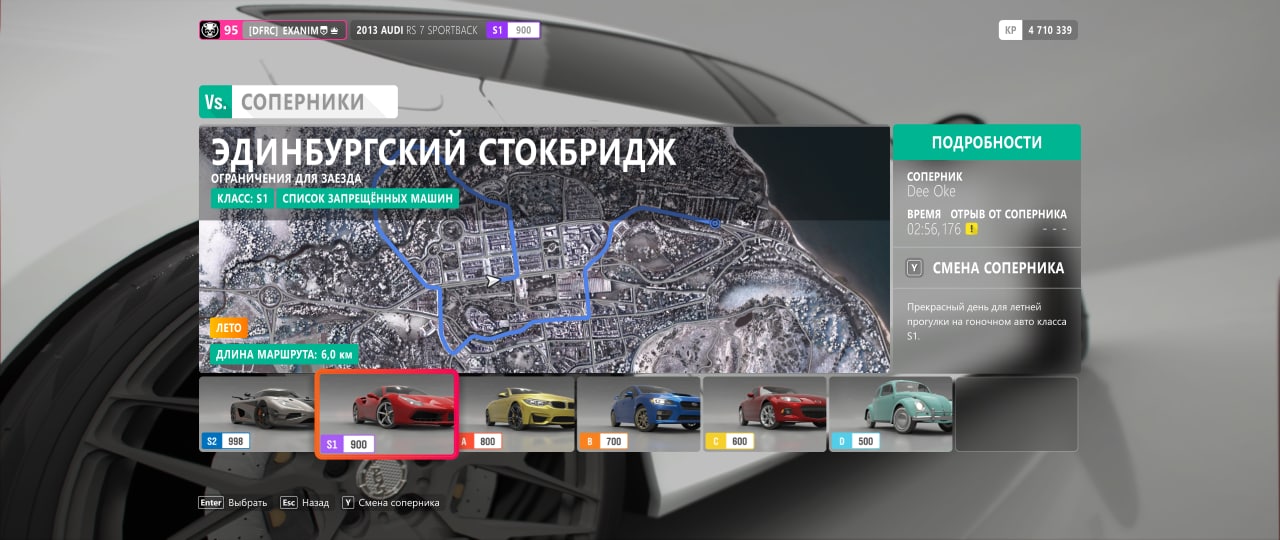1280x540 pixels.
Task: Click the S1 900 class badge in header
Action: [x=514, y=30]
